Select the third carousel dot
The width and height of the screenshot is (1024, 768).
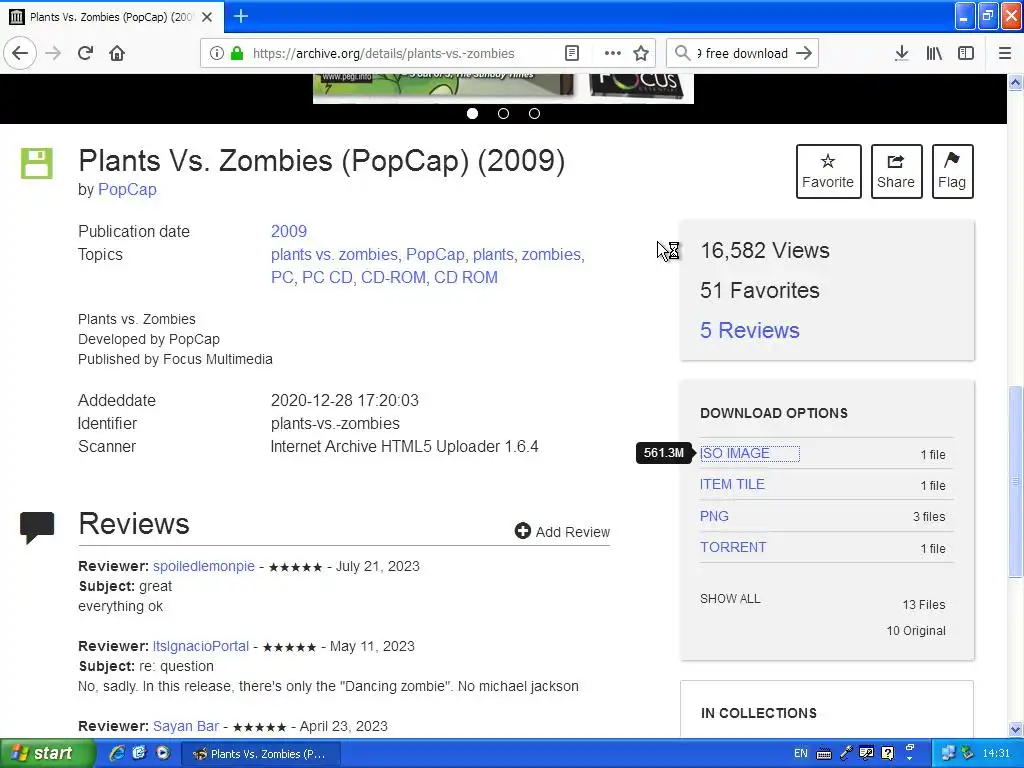pyautogui.click(x=534, y=114)
